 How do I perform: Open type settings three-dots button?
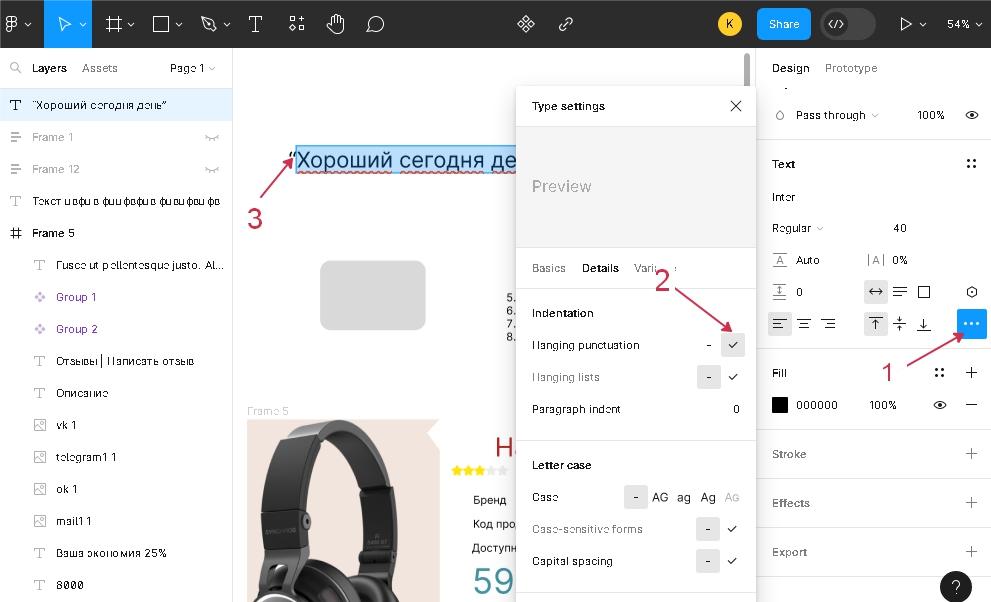click(x=971, y=324)
